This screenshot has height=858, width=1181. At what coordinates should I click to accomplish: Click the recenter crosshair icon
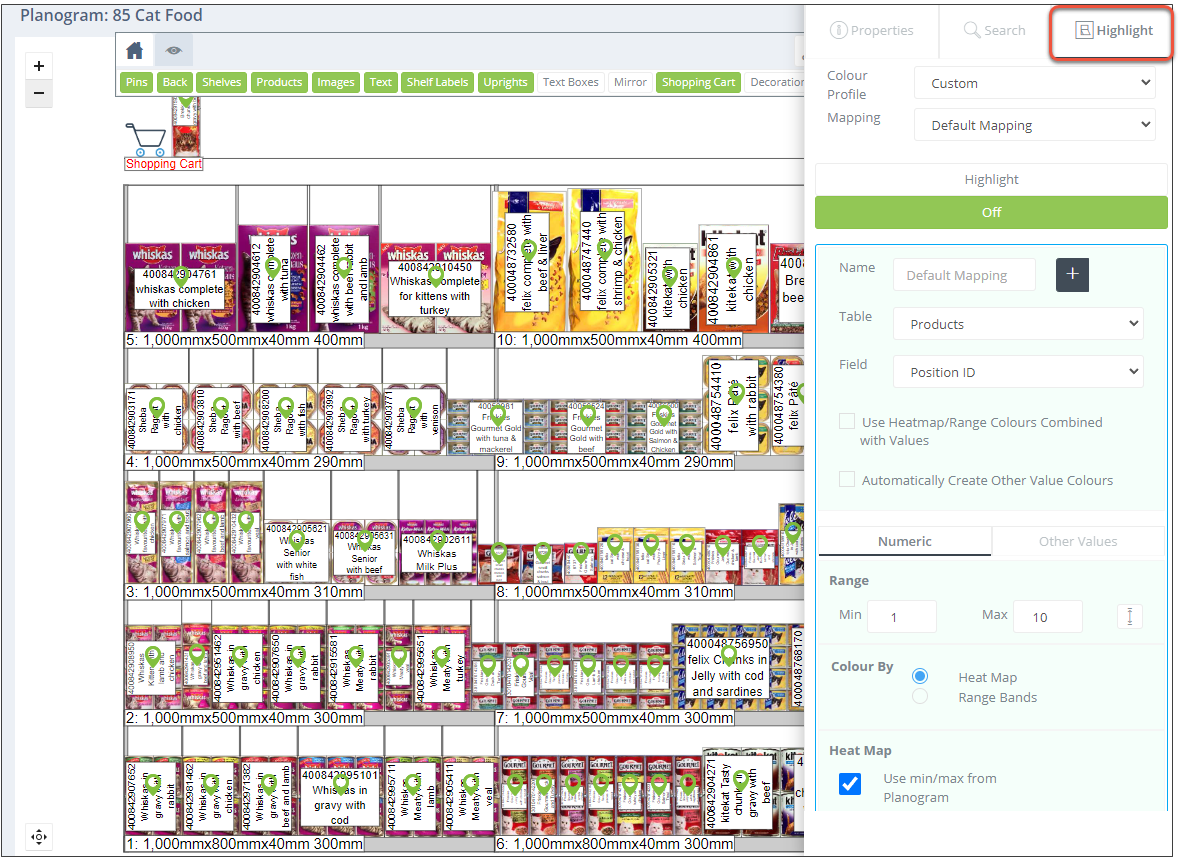(39, 837)
